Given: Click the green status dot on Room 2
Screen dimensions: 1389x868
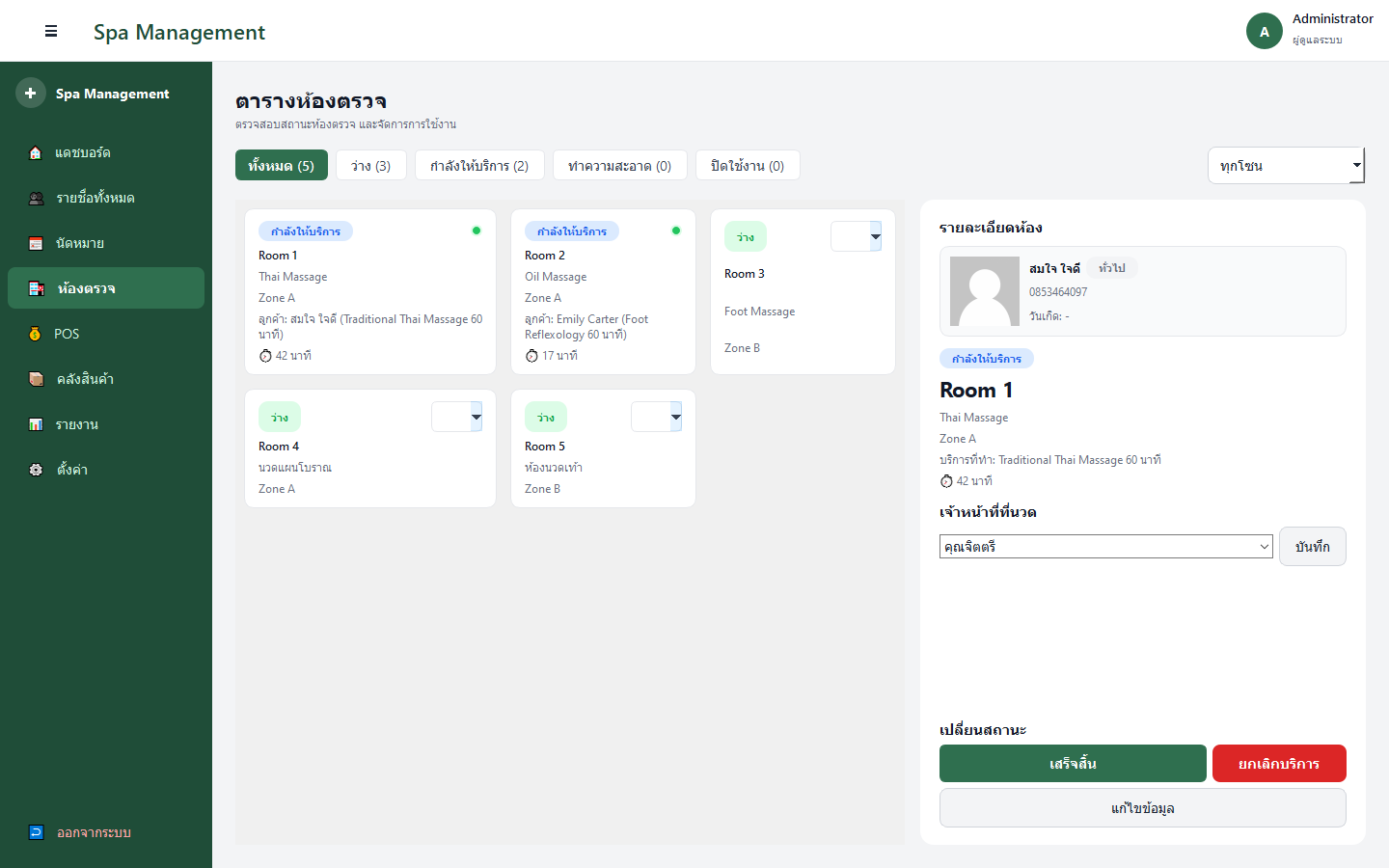Looking at the screenshot, I should coord(676,231).
